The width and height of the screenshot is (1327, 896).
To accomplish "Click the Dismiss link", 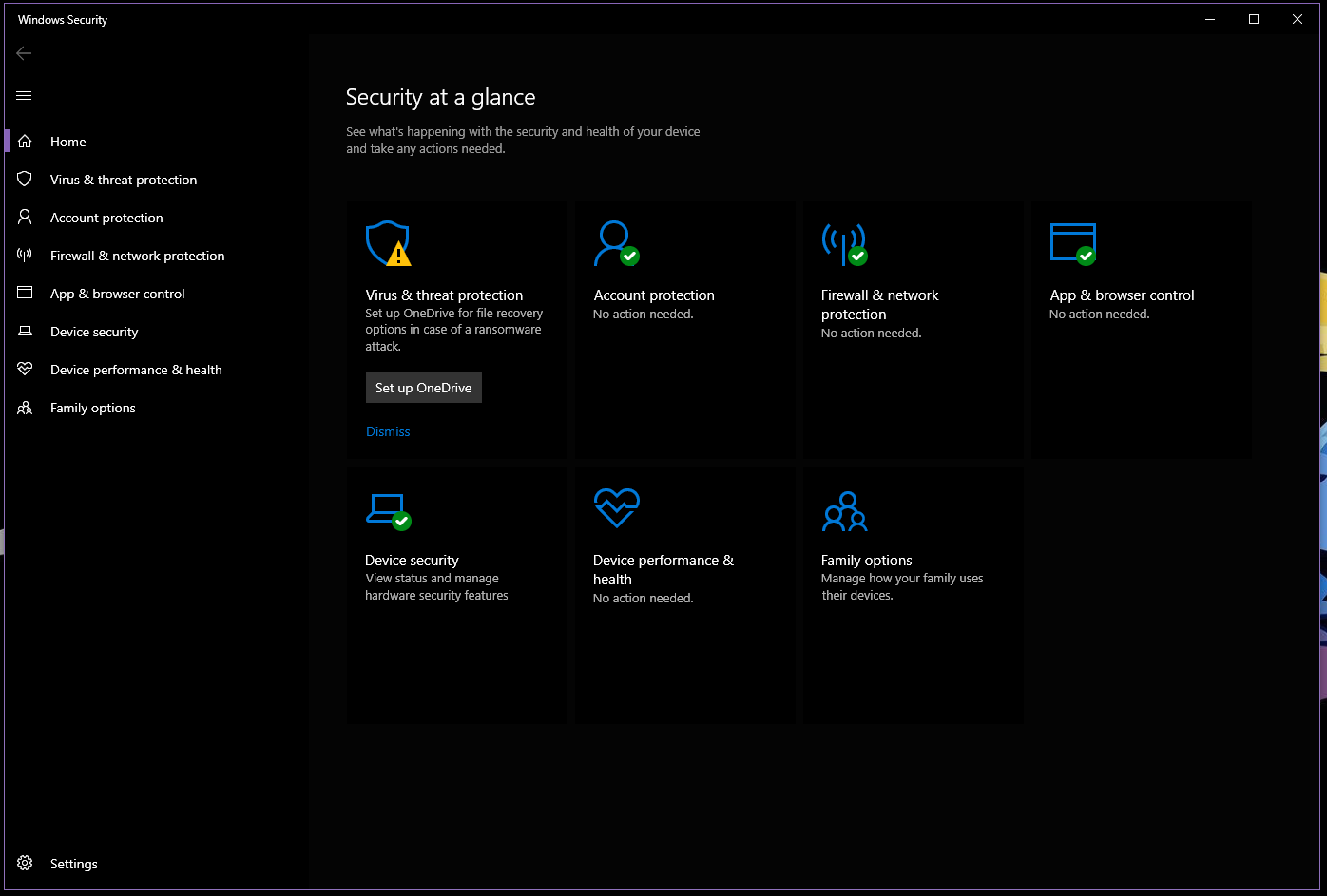I will pos(388,431).
